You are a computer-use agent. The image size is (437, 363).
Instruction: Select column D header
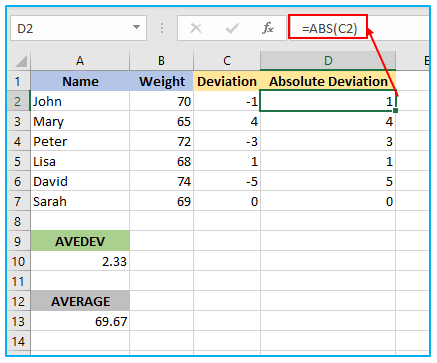[328, 61]
